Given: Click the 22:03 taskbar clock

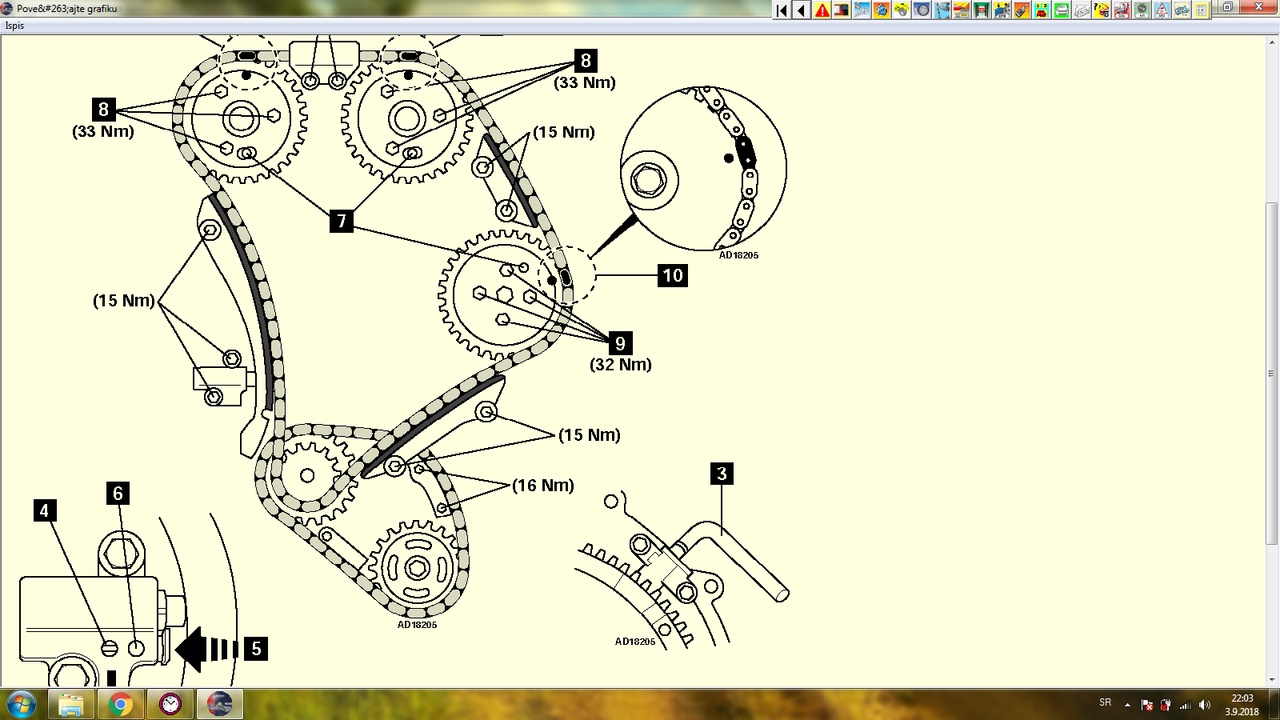Looking at the screenshot, I should [x=1242, y=704].
